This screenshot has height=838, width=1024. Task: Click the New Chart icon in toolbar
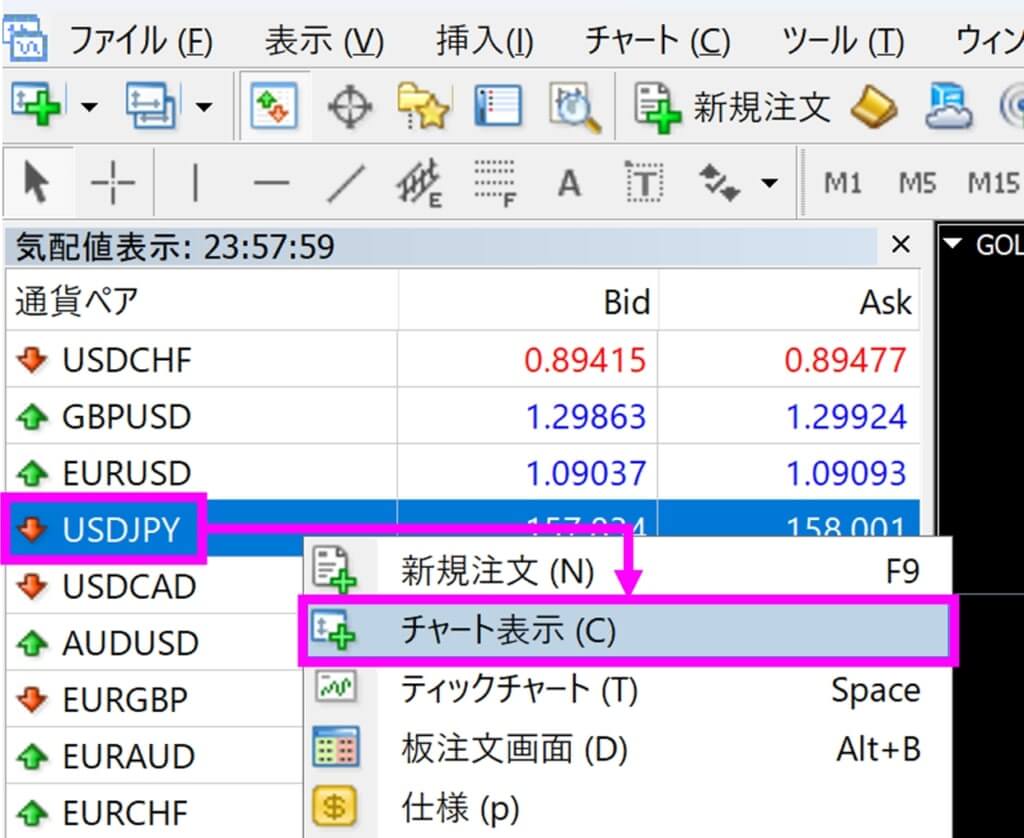click(36, 105)
